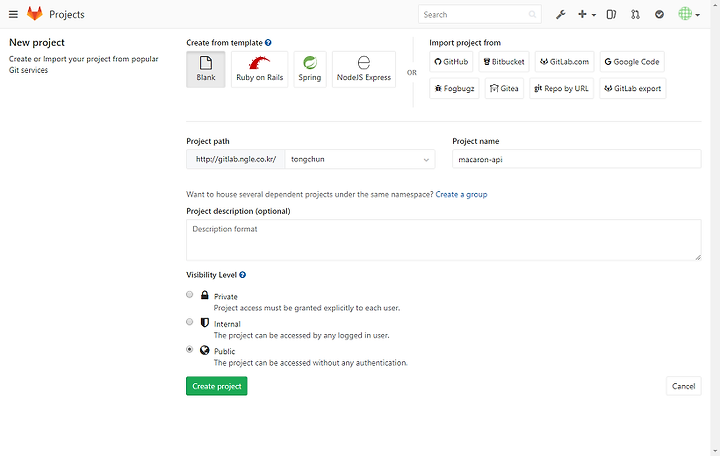Click the Private lock icon

(x=205, y=295)
